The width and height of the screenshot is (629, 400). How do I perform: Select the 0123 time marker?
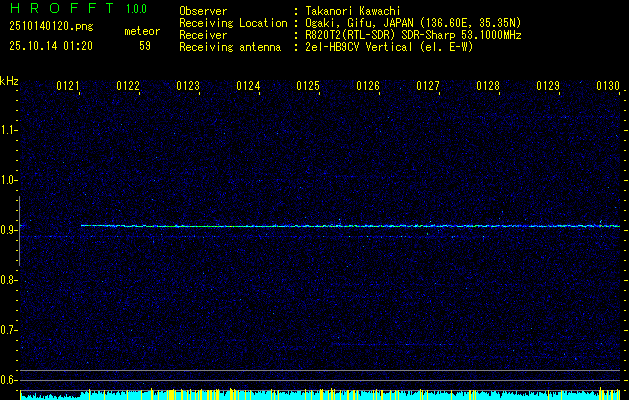(188, 87)
